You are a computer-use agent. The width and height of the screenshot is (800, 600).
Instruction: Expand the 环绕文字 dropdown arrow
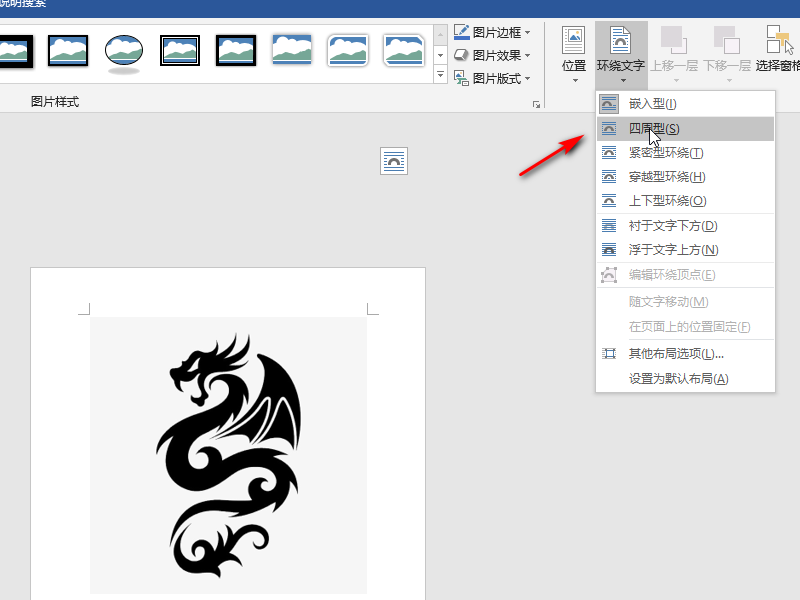[623, 81]
